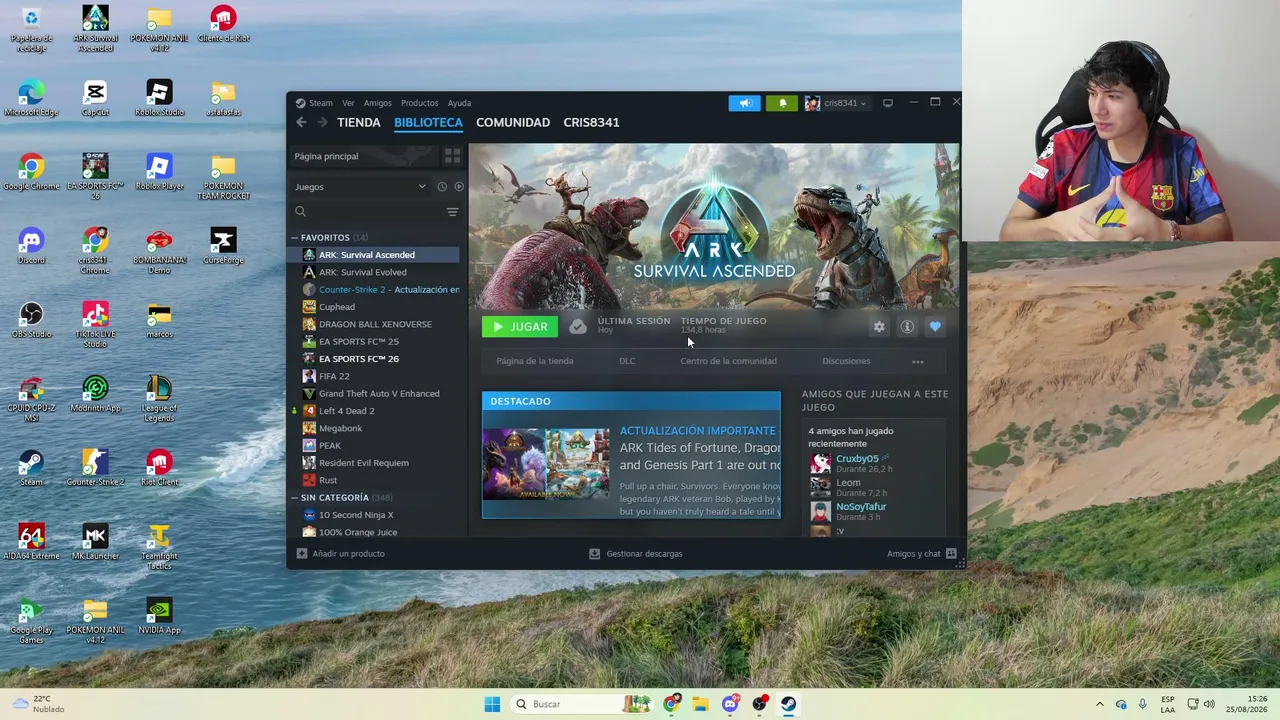The image size is (1280, 720).
Task: Go forward with the Steam forward arrow
Action: [x=322, y=122]
